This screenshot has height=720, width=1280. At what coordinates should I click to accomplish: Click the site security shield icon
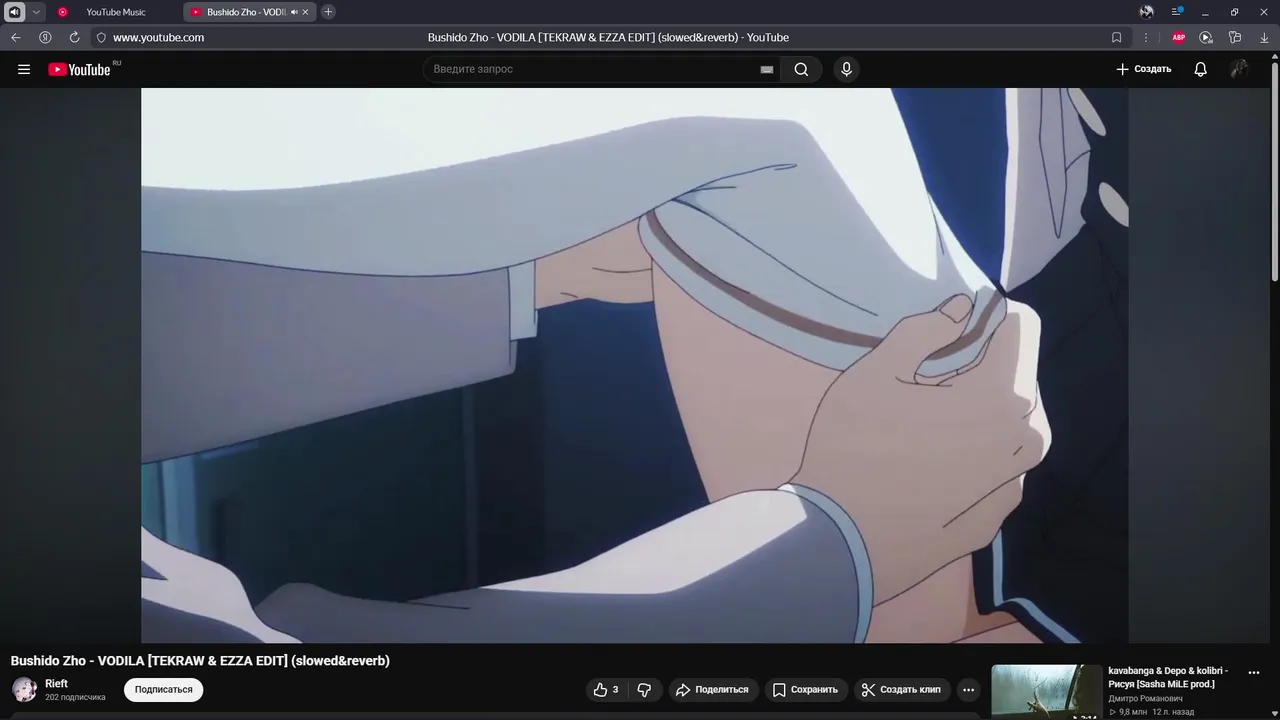pyautogui.click(x=101, y=37)
